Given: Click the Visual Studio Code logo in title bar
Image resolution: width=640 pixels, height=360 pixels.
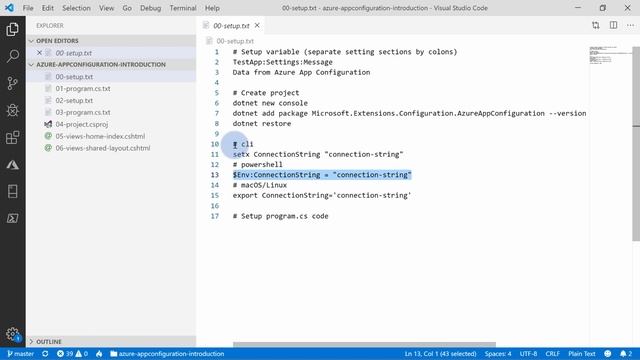Looking at the screenshot, I should click(9, 8).
